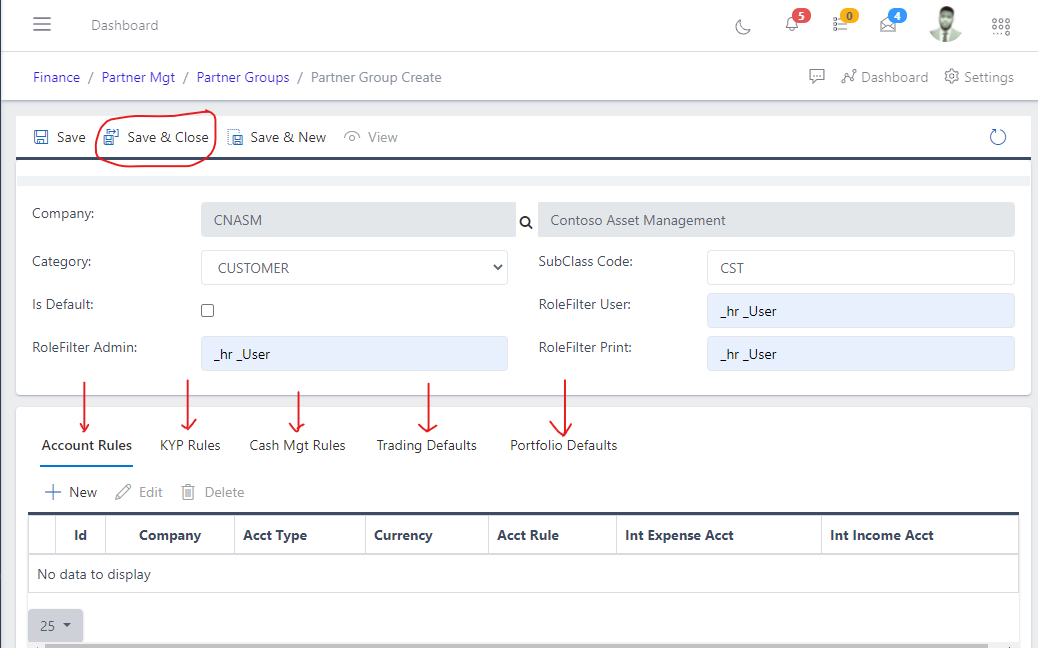Check messages using the envelope icon
Screen dimensions: 1038x648
coord(889,26)
